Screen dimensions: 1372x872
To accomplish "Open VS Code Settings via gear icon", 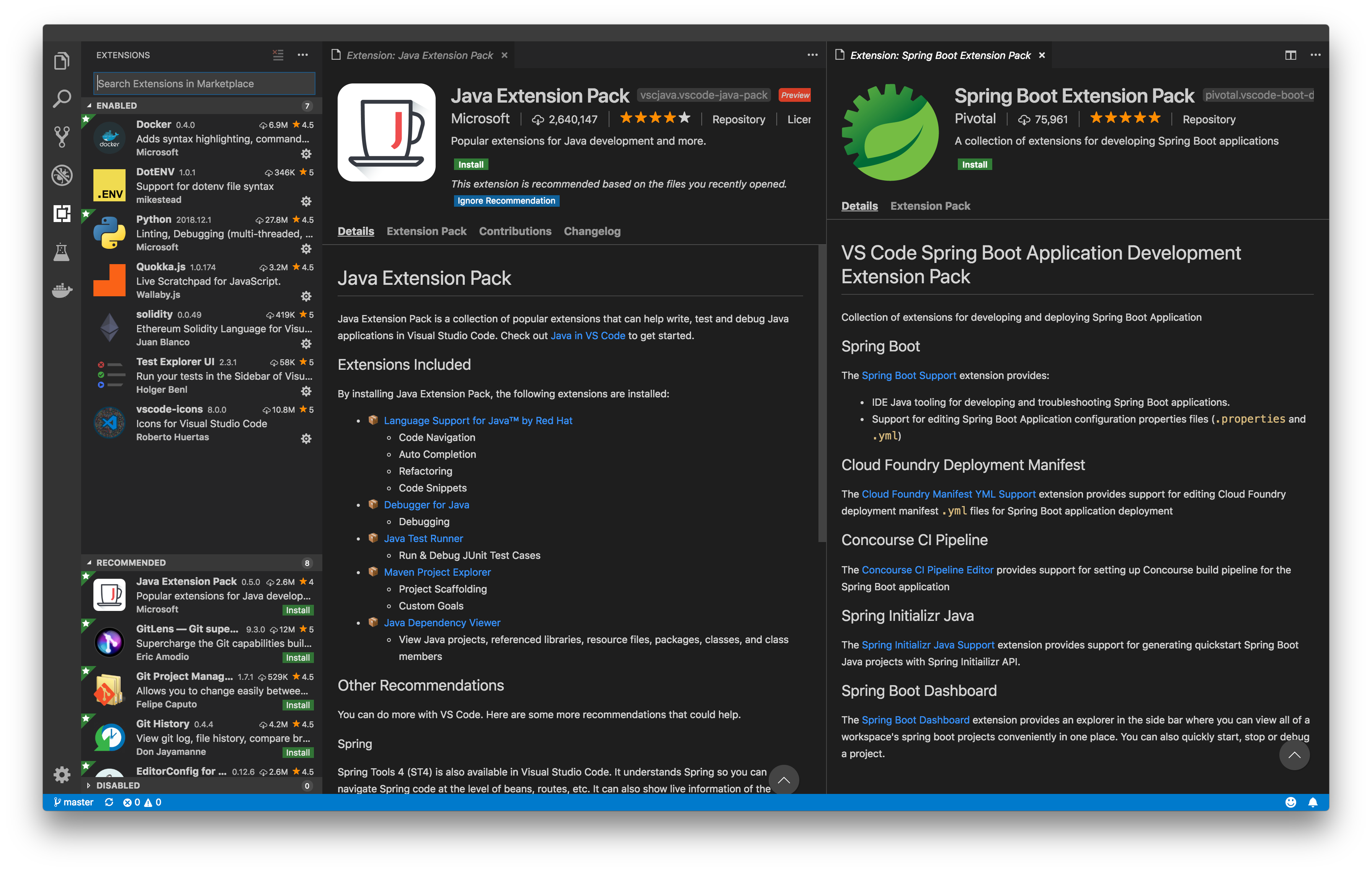I will click(62, 775).
